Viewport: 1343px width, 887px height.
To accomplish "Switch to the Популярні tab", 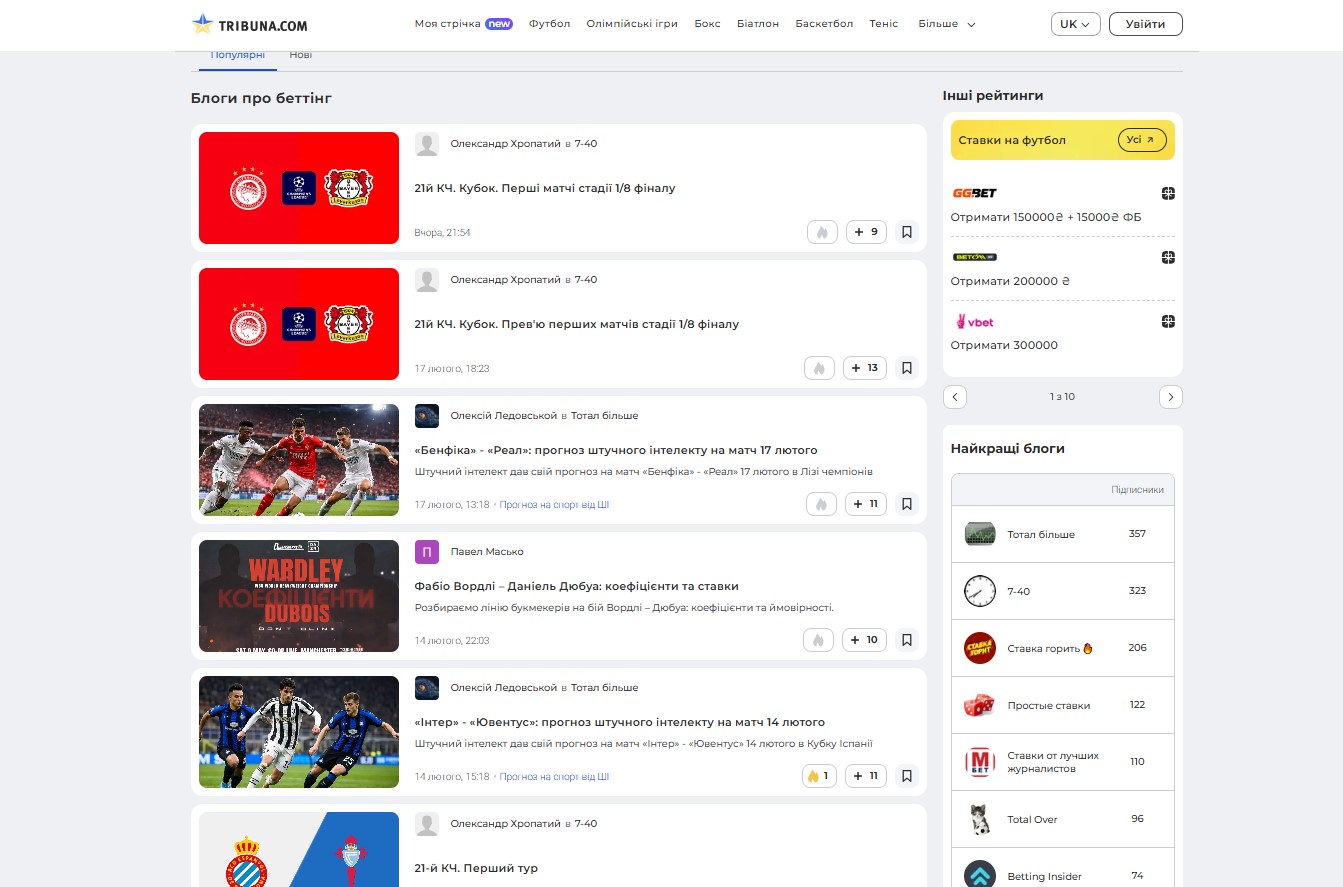I will [238, 56].
